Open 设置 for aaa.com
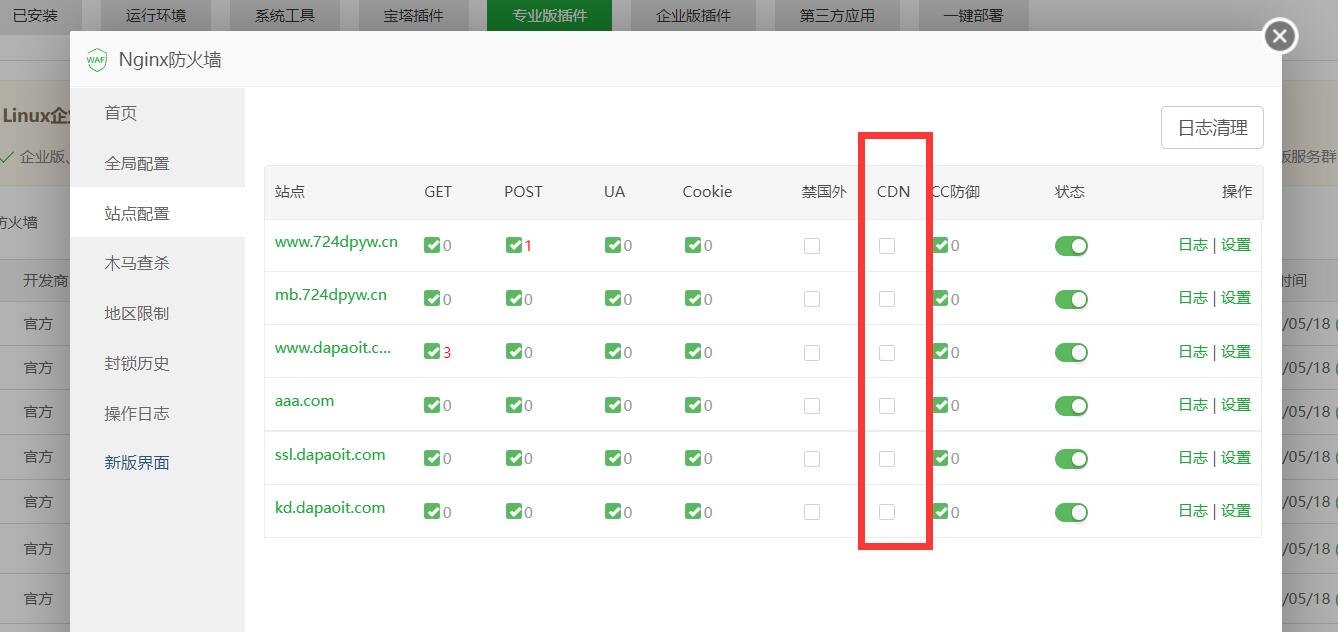The height and width of the screenshot is (632, 1338). click(1236, 404)
